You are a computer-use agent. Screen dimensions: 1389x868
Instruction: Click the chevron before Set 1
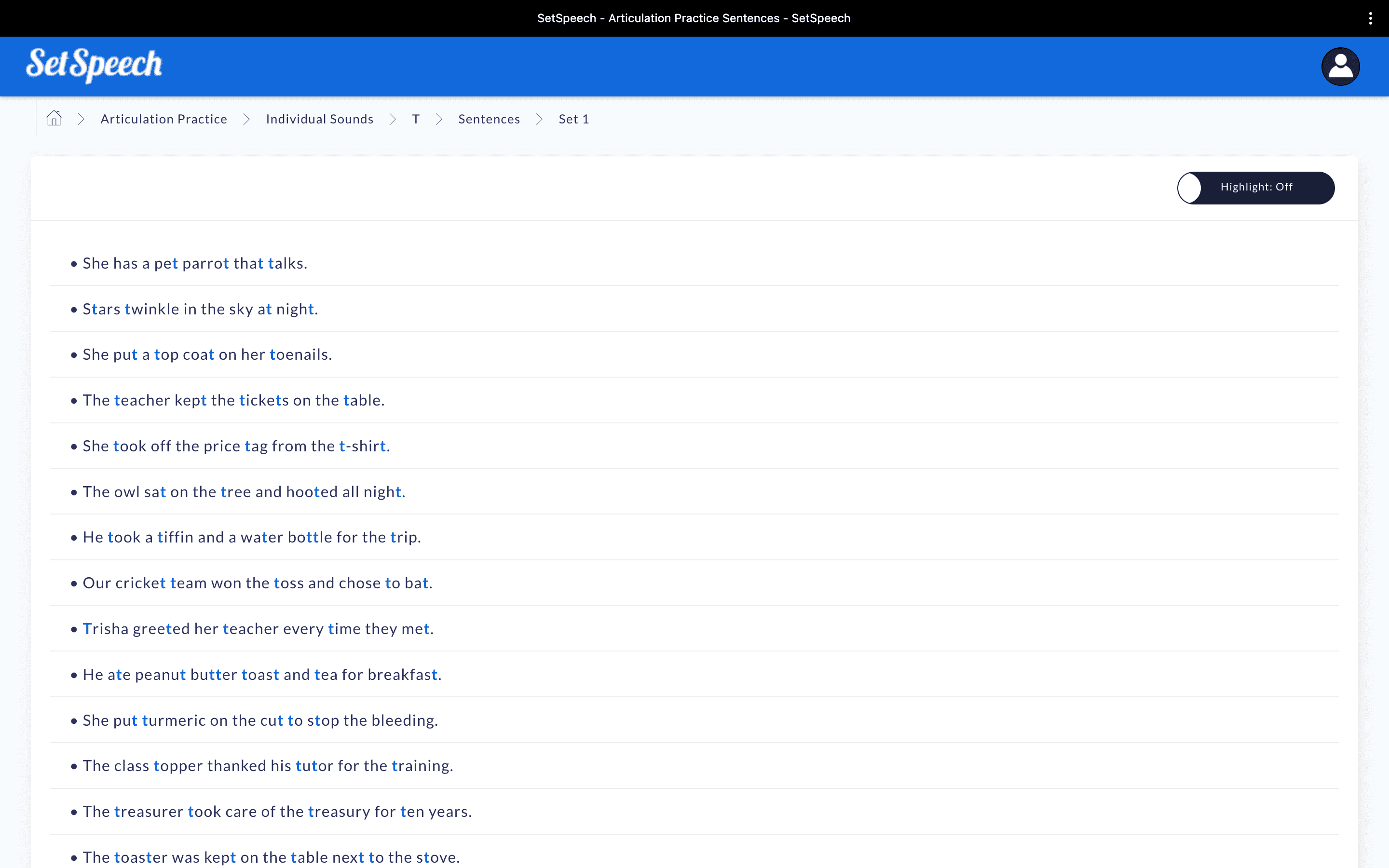539,119
